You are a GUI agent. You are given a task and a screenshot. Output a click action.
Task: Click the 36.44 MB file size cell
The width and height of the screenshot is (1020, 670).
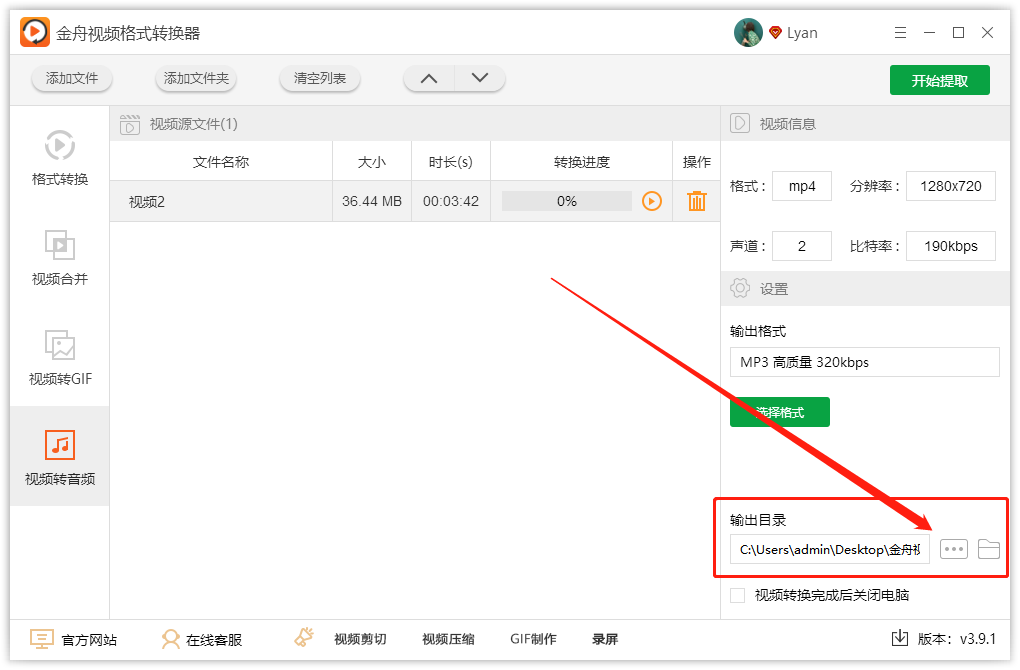(371, 202)
